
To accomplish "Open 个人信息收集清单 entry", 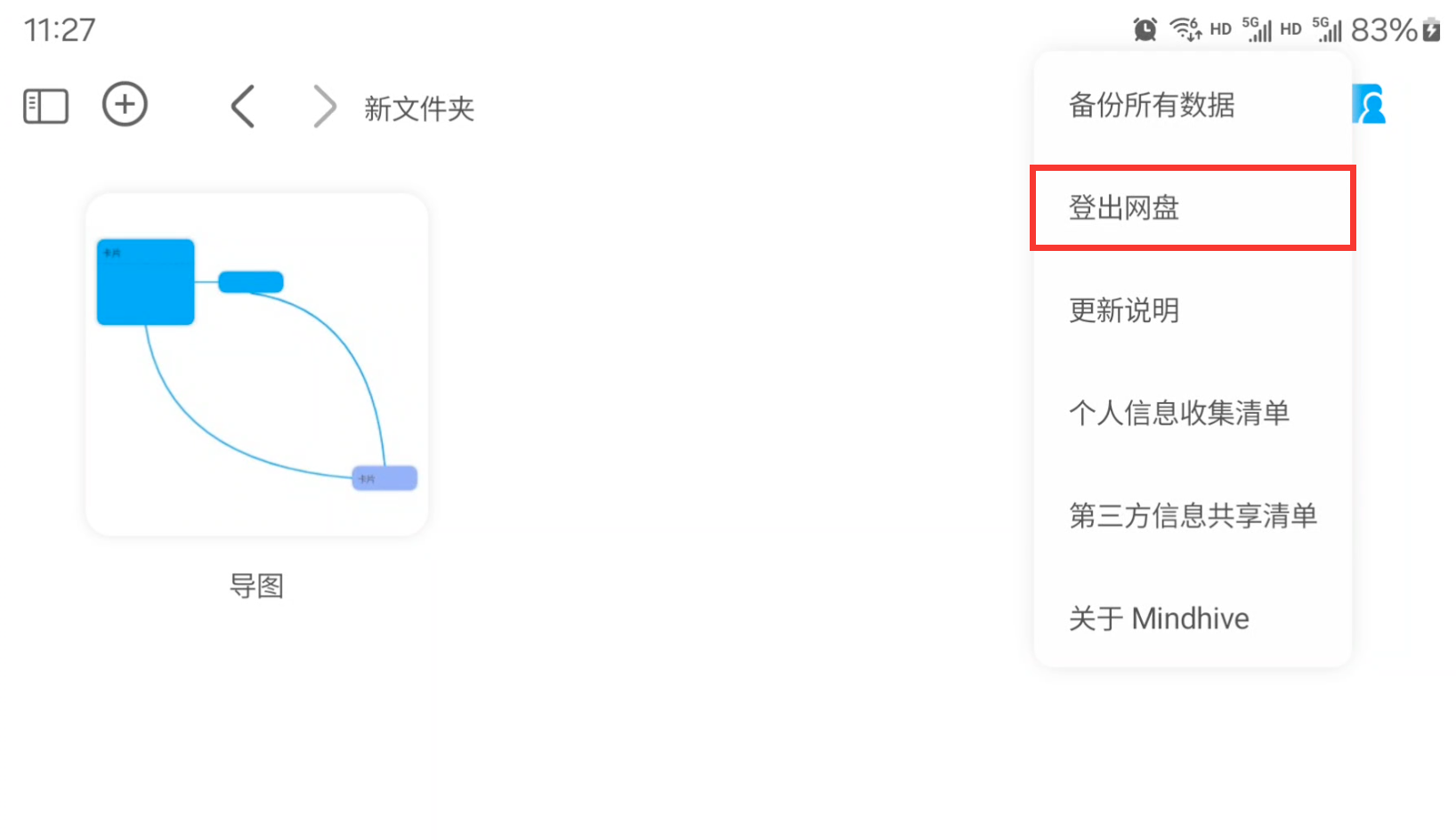I will click(x=1179, y=413).
